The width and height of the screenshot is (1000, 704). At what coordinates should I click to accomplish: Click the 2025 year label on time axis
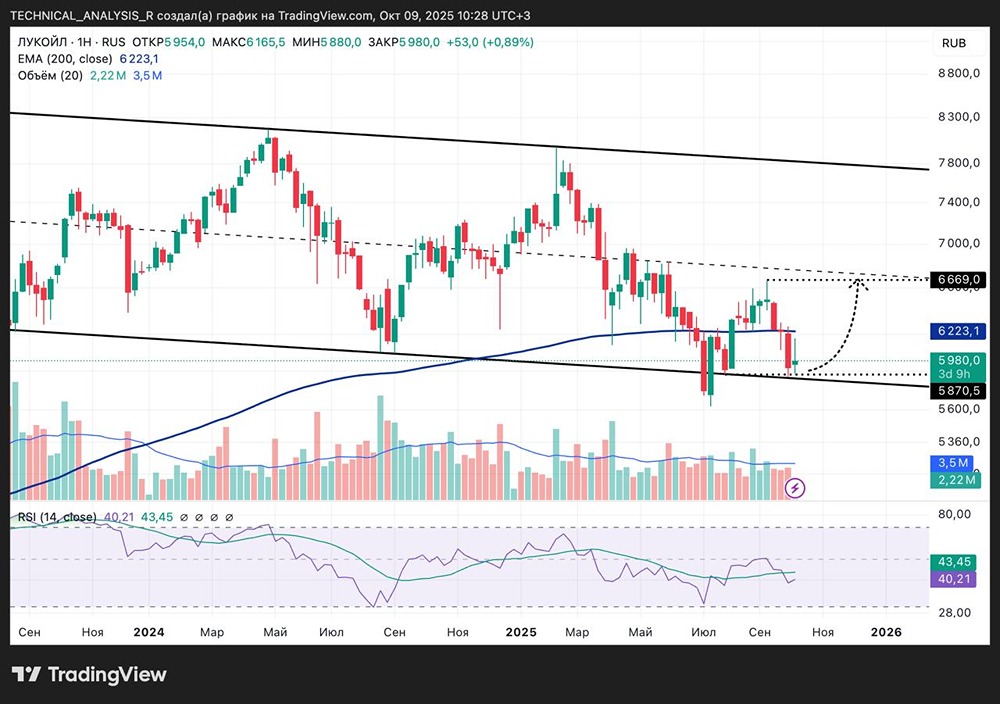(521, 632)
